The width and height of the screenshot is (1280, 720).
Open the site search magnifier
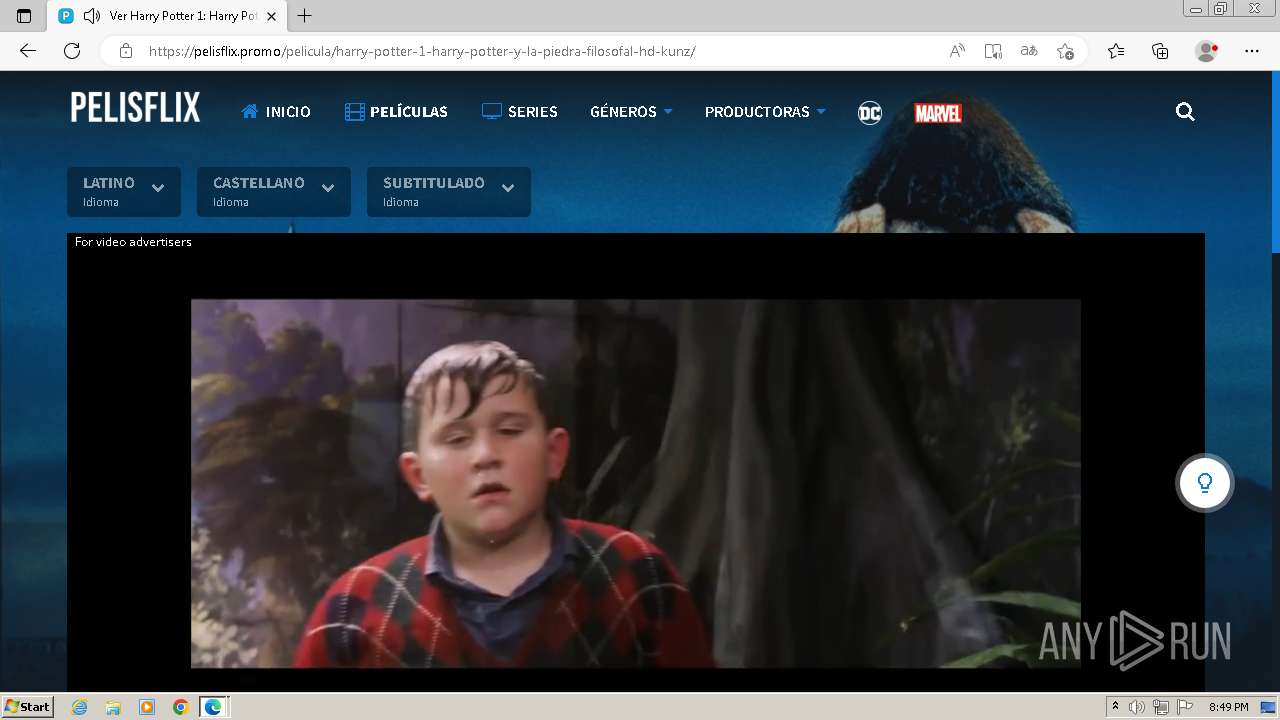point(1185,112)
